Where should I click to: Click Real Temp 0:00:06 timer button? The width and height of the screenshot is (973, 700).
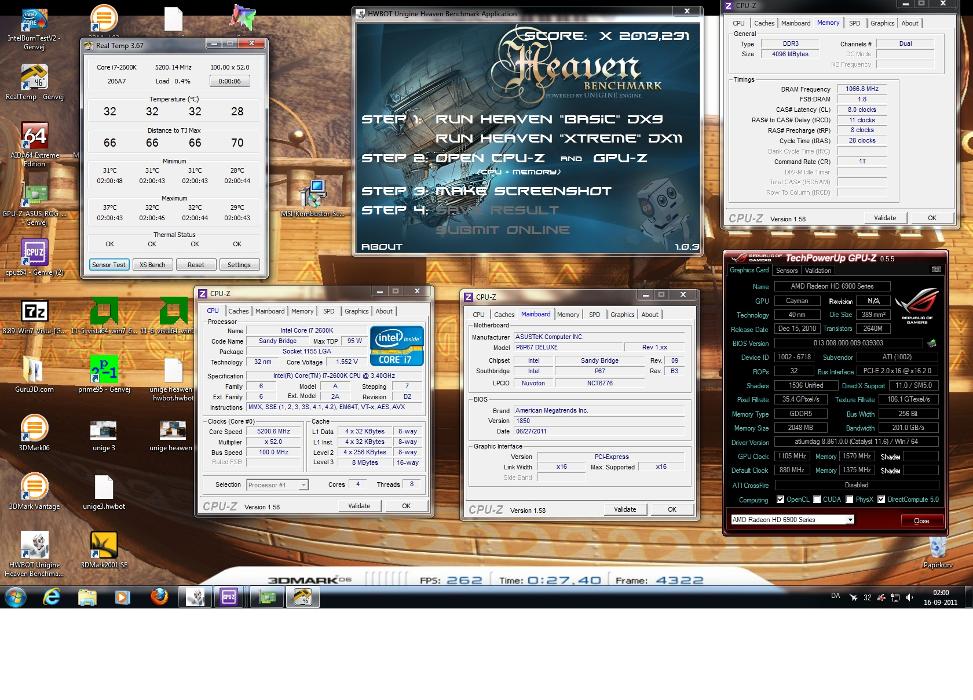click(x=230, y=81)
